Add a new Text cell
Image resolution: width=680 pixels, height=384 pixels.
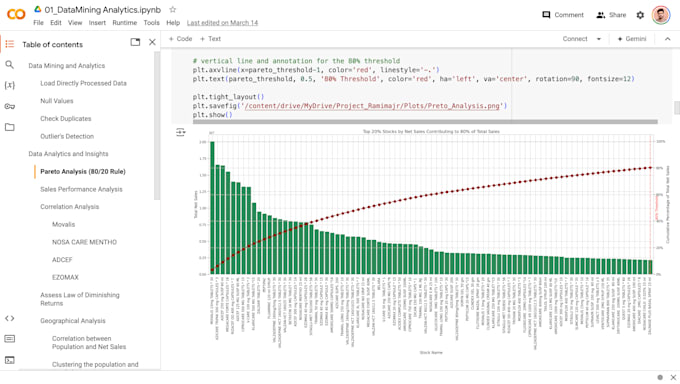[x=210, y=39]
